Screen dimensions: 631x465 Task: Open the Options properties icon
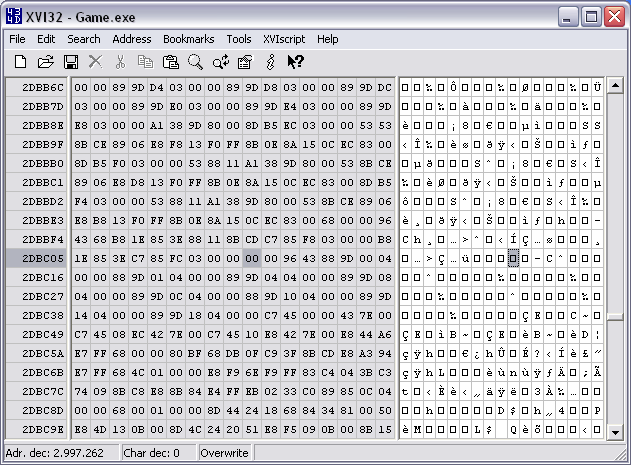coord(244,62)
